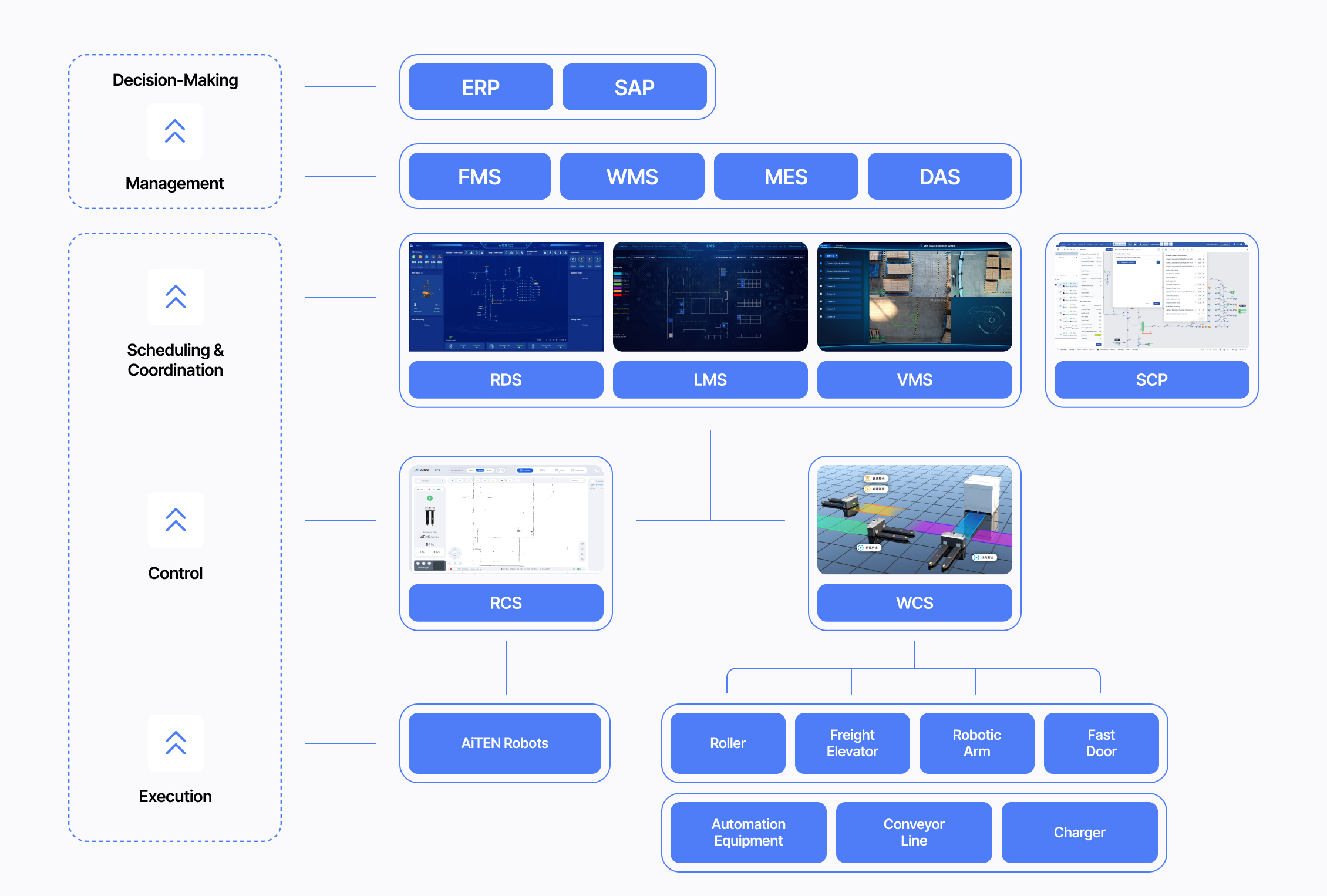The height and width of the screenshot is (896, 1327).
Task: View the VMS camera monitoring thumbnail
Action: click(x=914, y=297)
